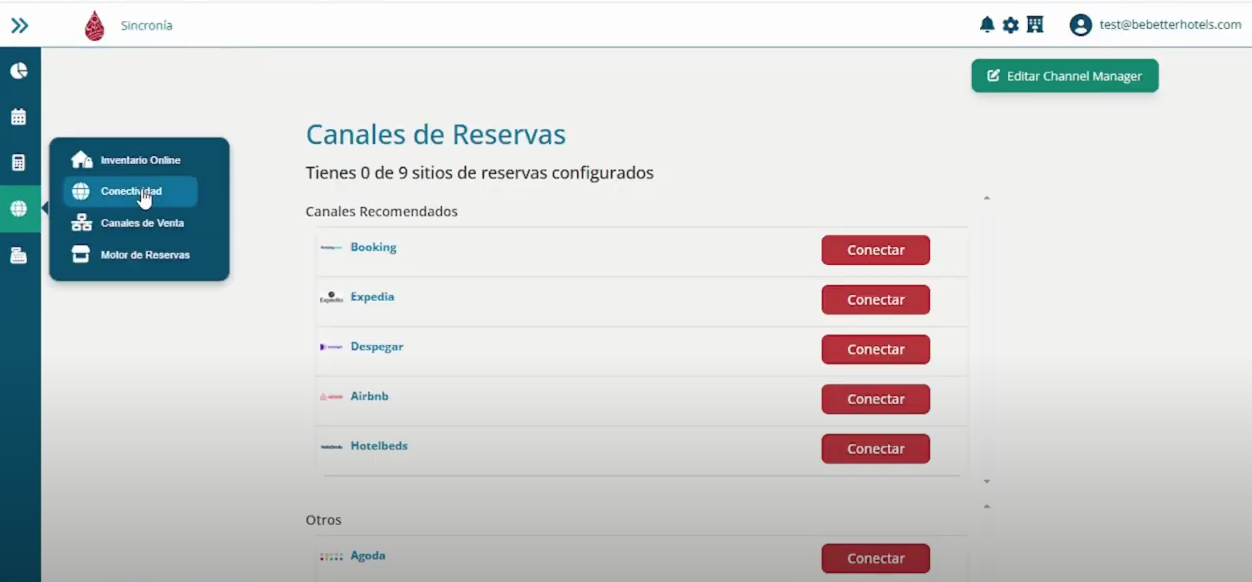Open the Booking channel name link
Viewport: 1252px width, 582px height.
pos(374,247)
